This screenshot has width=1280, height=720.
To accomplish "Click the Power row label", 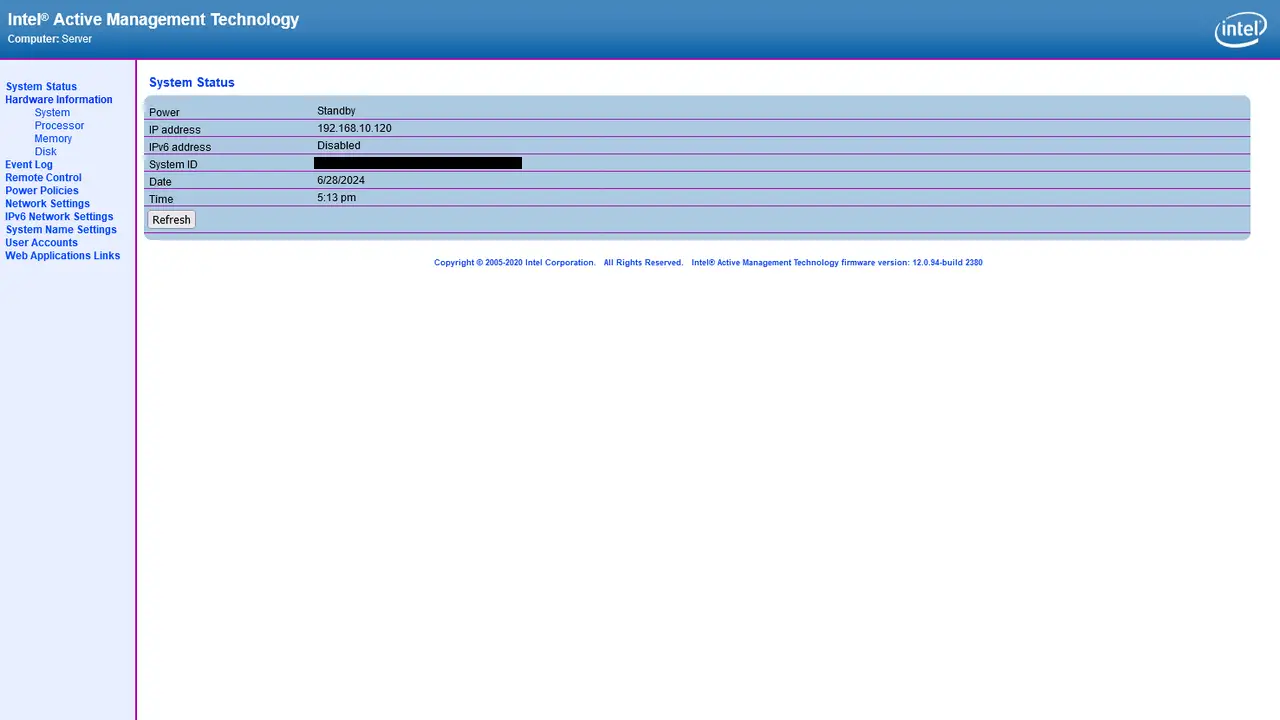I will 164,113.
